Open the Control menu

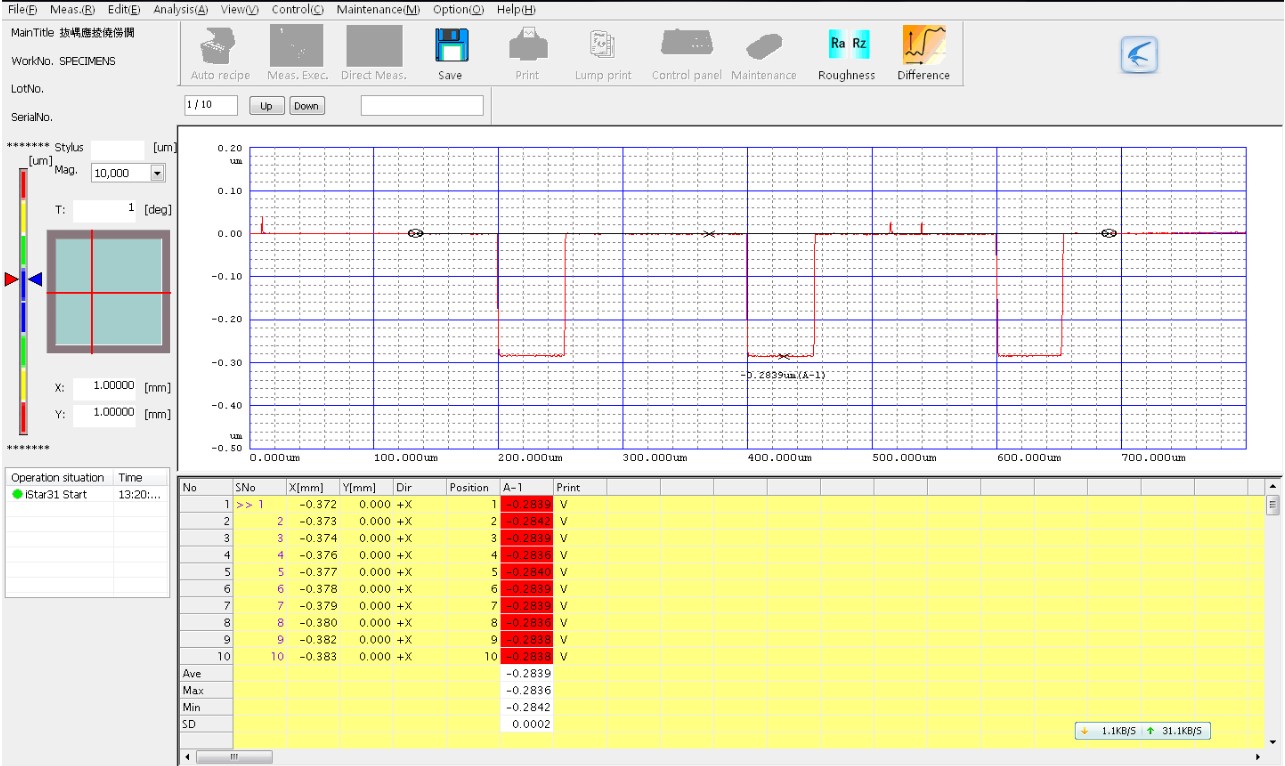(298, 9)
